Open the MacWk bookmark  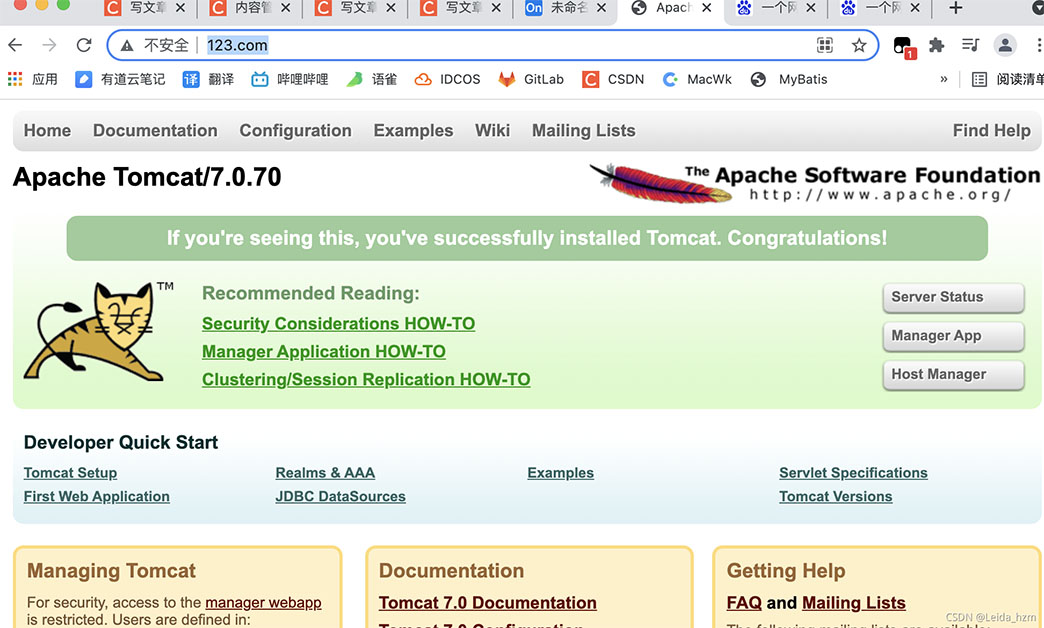click(x=696, y=79)
